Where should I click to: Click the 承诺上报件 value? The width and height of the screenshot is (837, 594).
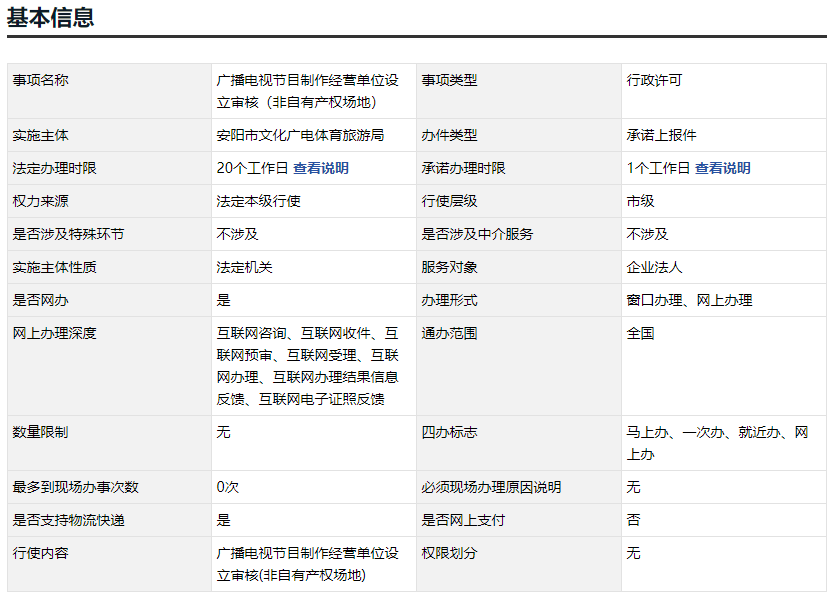click(661, 135)
